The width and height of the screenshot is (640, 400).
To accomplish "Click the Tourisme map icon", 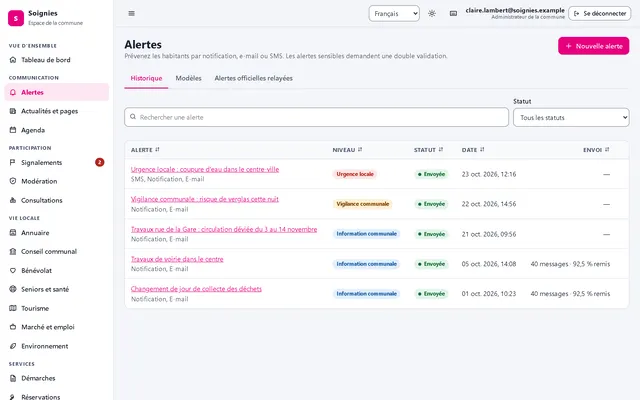I will point(13,308).
